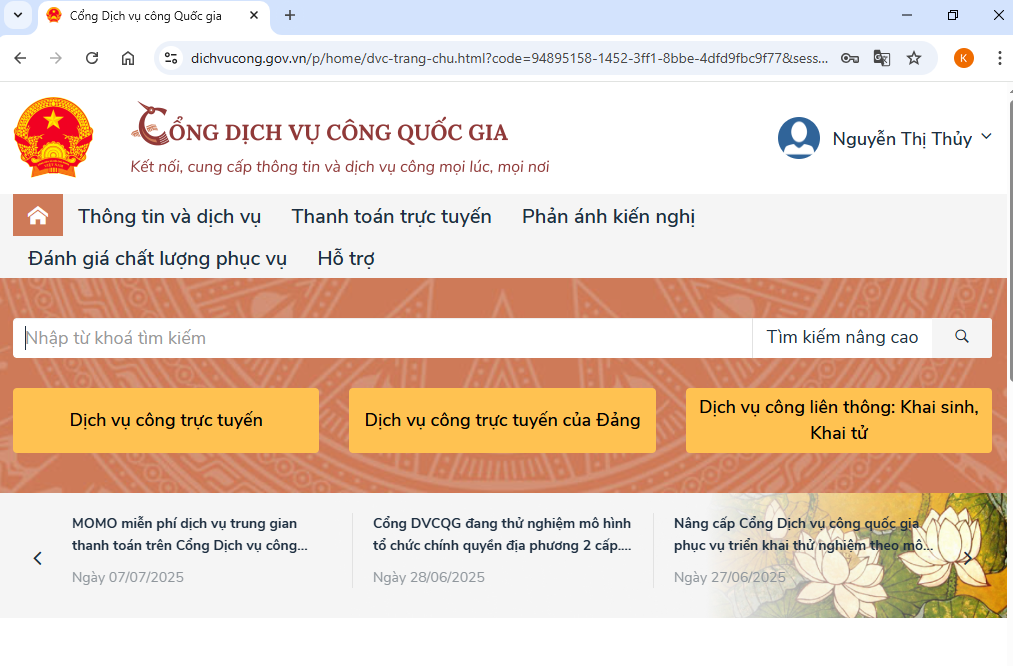This screenshot has width=1013, height=666.
Task: Open a new browser tab
Action: click(290, 15)
